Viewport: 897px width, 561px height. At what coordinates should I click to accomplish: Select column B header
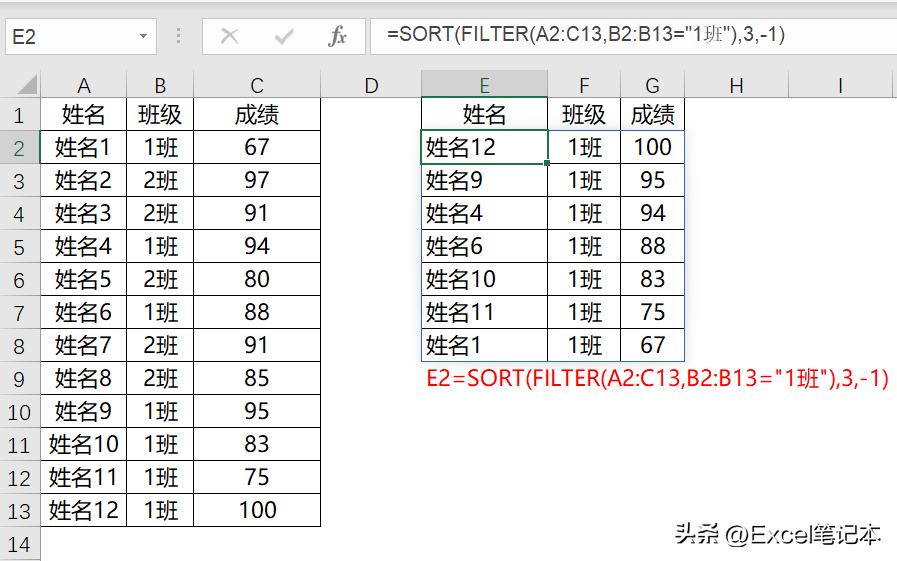click(160, 85)
